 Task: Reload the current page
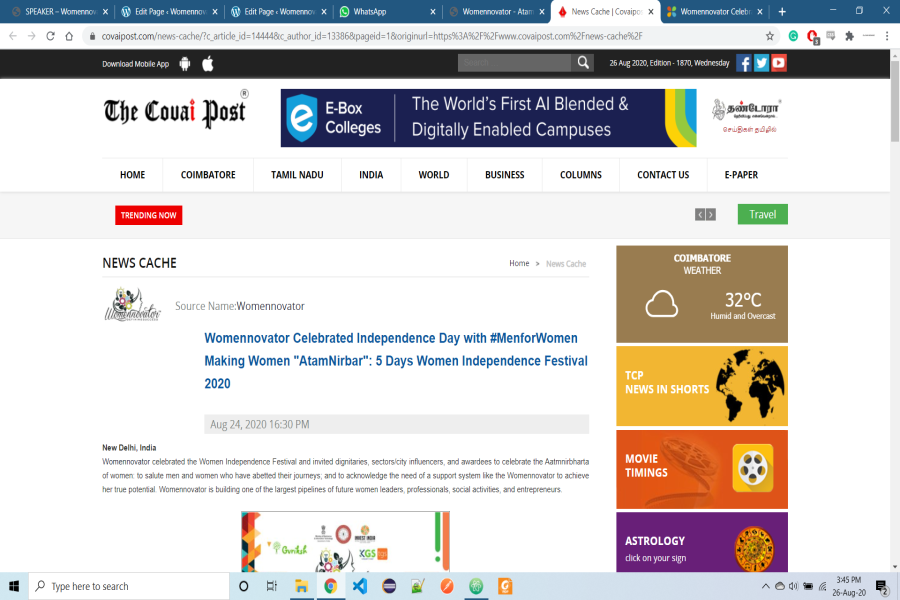tap(51, 36)
